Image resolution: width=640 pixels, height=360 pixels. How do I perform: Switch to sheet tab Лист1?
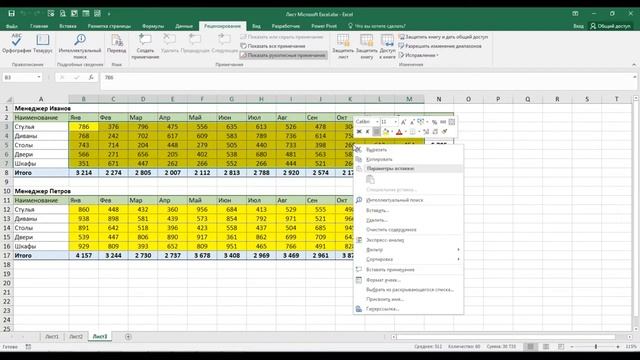[52, 337]
